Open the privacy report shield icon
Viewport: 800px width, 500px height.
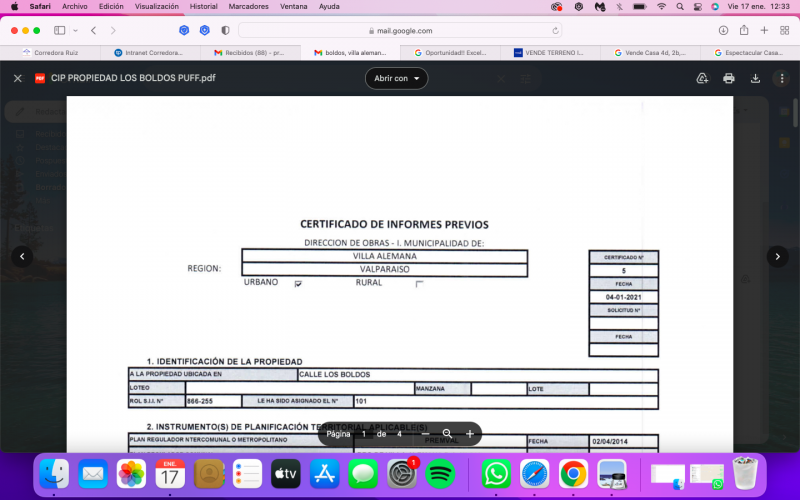coord(225,31)
